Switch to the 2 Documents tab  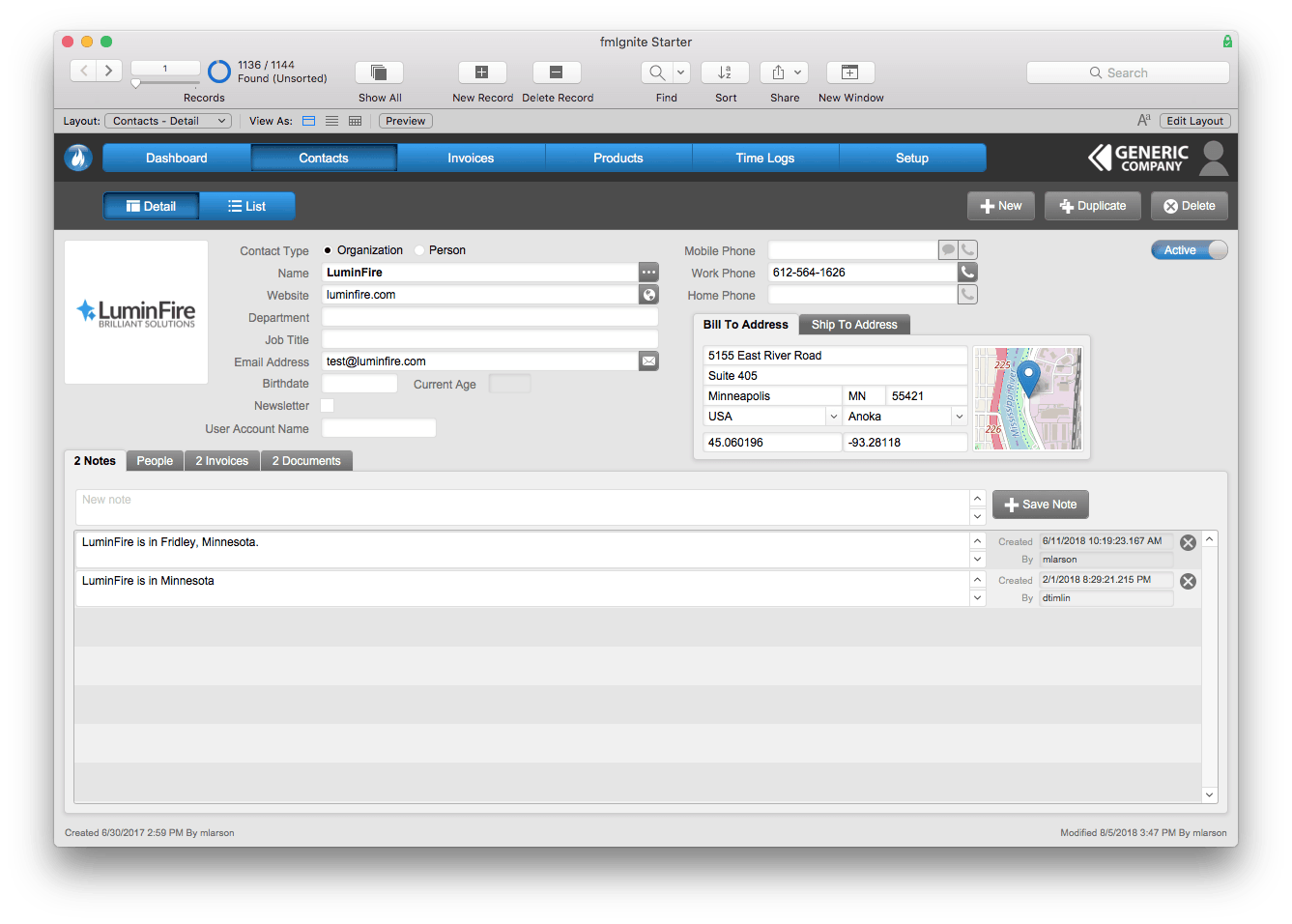click(306, 461)
